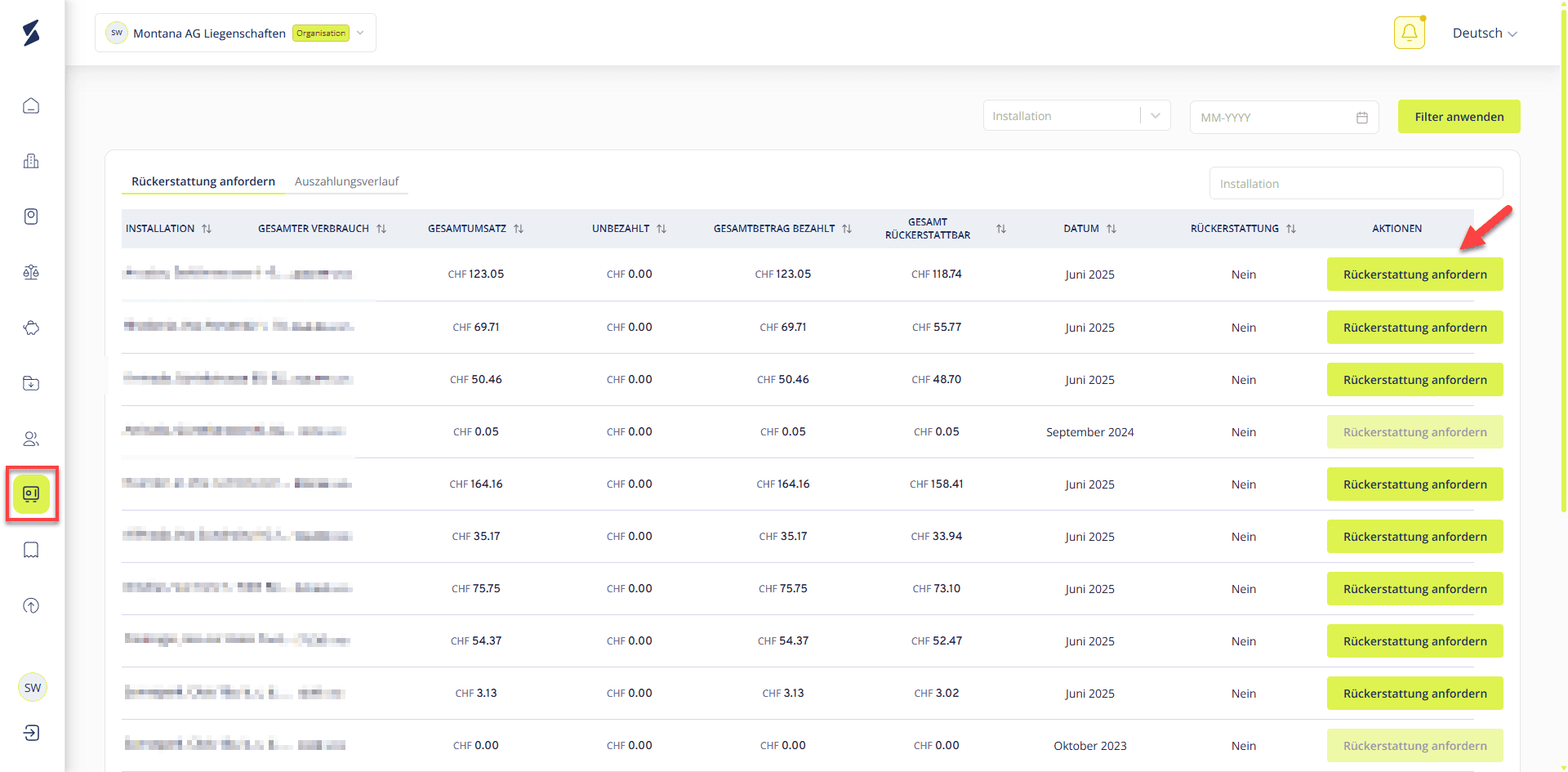Click the CHF 118.74 refundable amount
This screenshot has width=1568, height=772.
coord(937,274)
